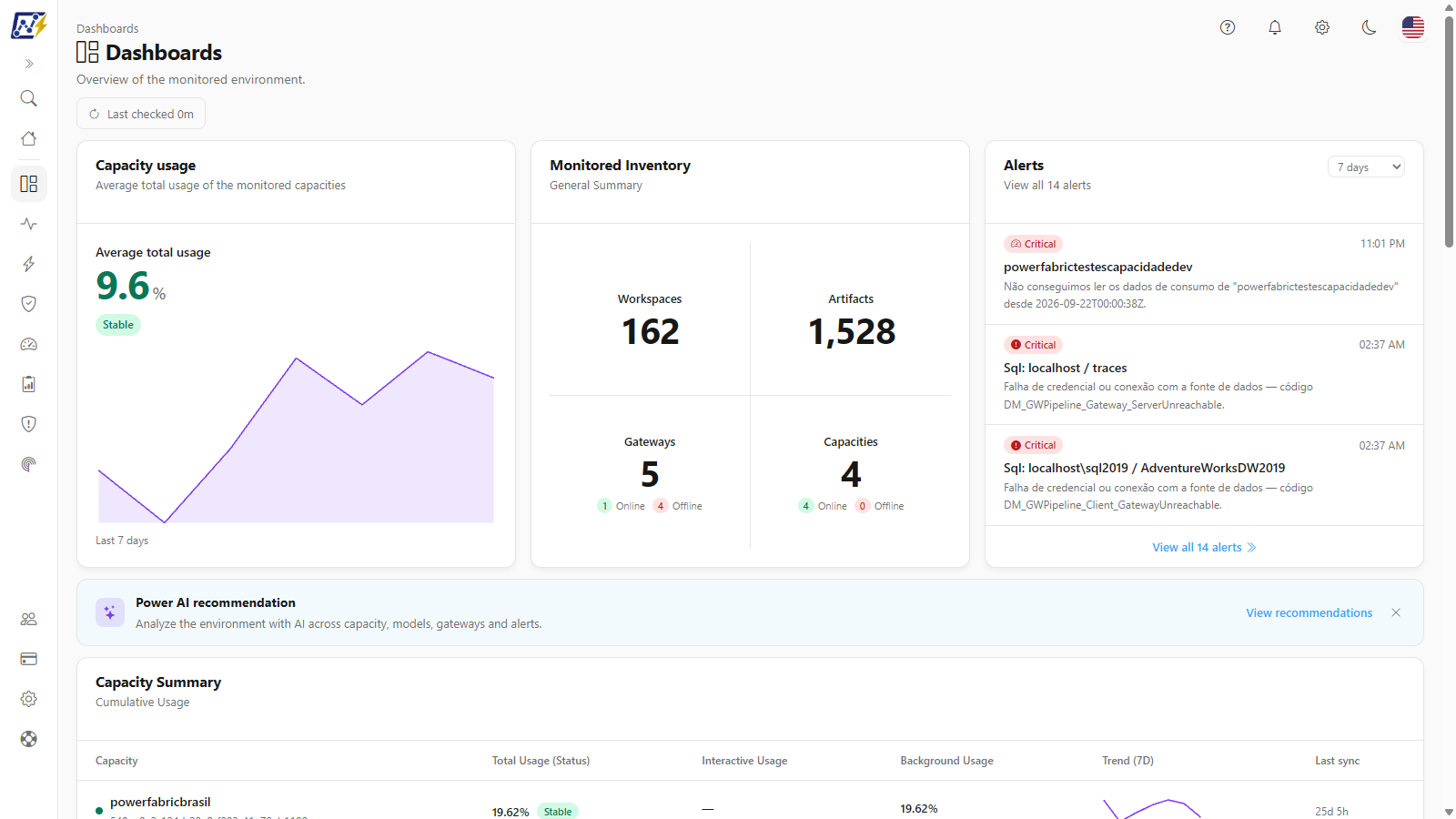This screenshot has height=819, width=1456.
Task: Click powerfabricbrasil capacity row
Action: pyautogui.click(x=750, y=801)
